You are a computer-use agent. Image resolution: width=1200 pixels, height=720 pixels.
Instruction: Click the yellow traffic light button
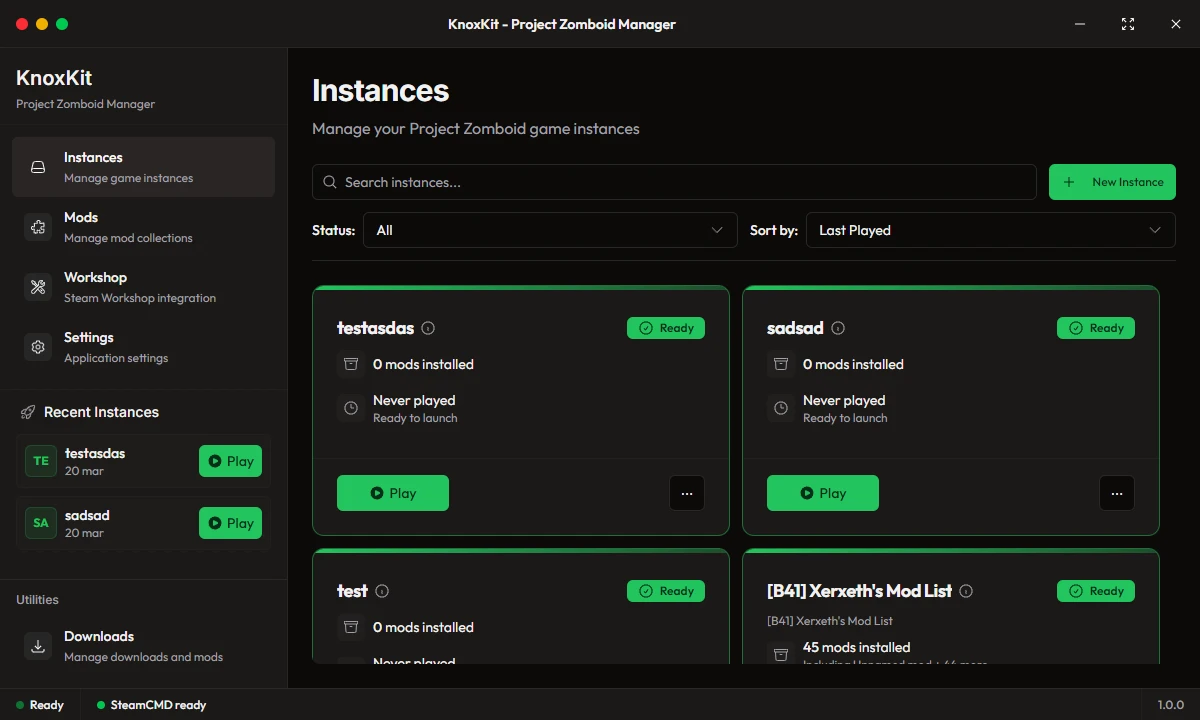[41, 24]
